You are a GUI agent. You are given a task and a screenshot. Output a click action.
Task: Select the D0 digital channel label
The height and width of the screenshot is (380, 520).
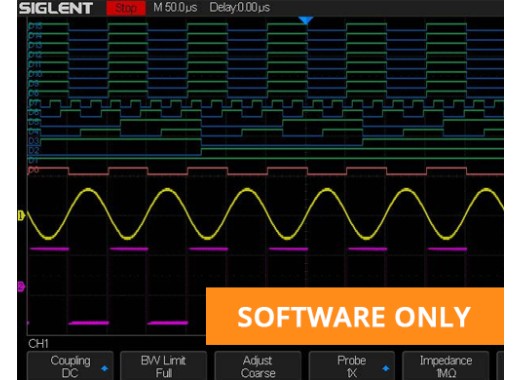(33, 170)
